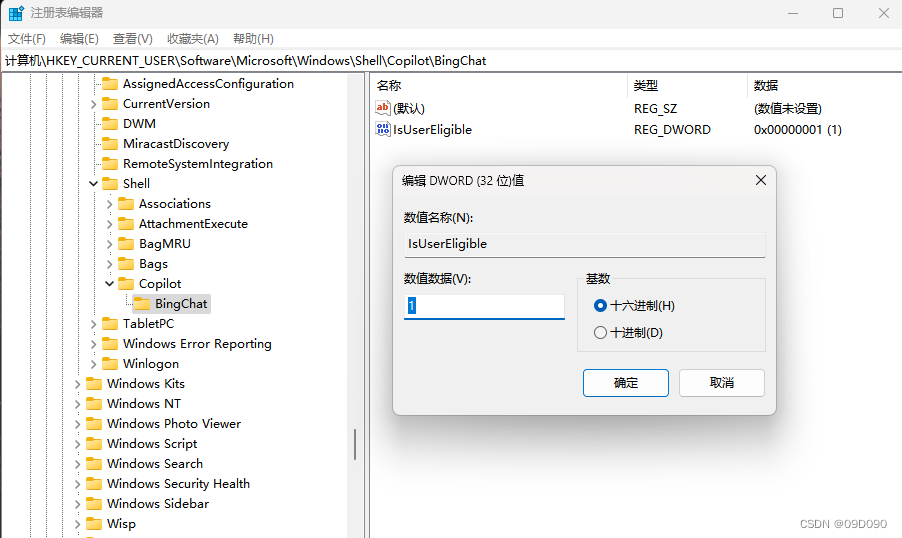902x538 pixels.
Task: Select the Wisp folder icon
Action: 94,524
